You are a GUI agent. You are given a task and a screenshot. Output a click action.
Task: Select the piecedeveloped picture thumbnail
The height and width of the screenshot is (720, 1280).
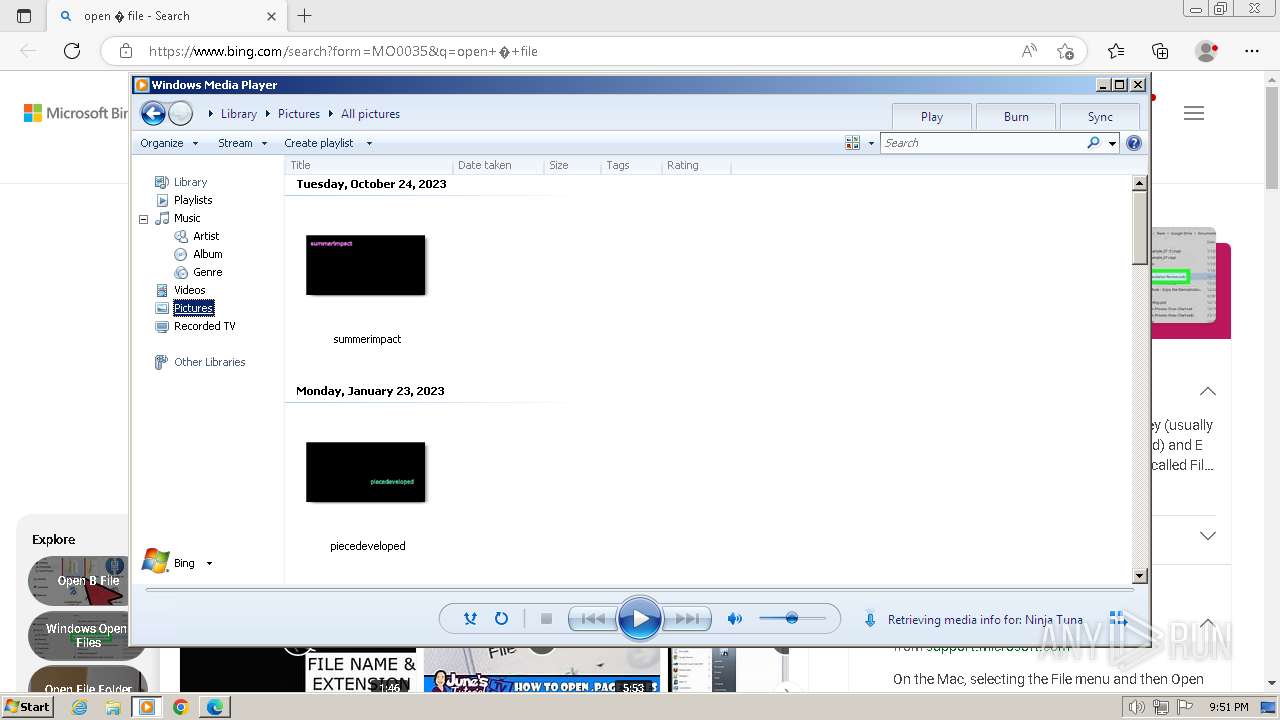point(366,472)
